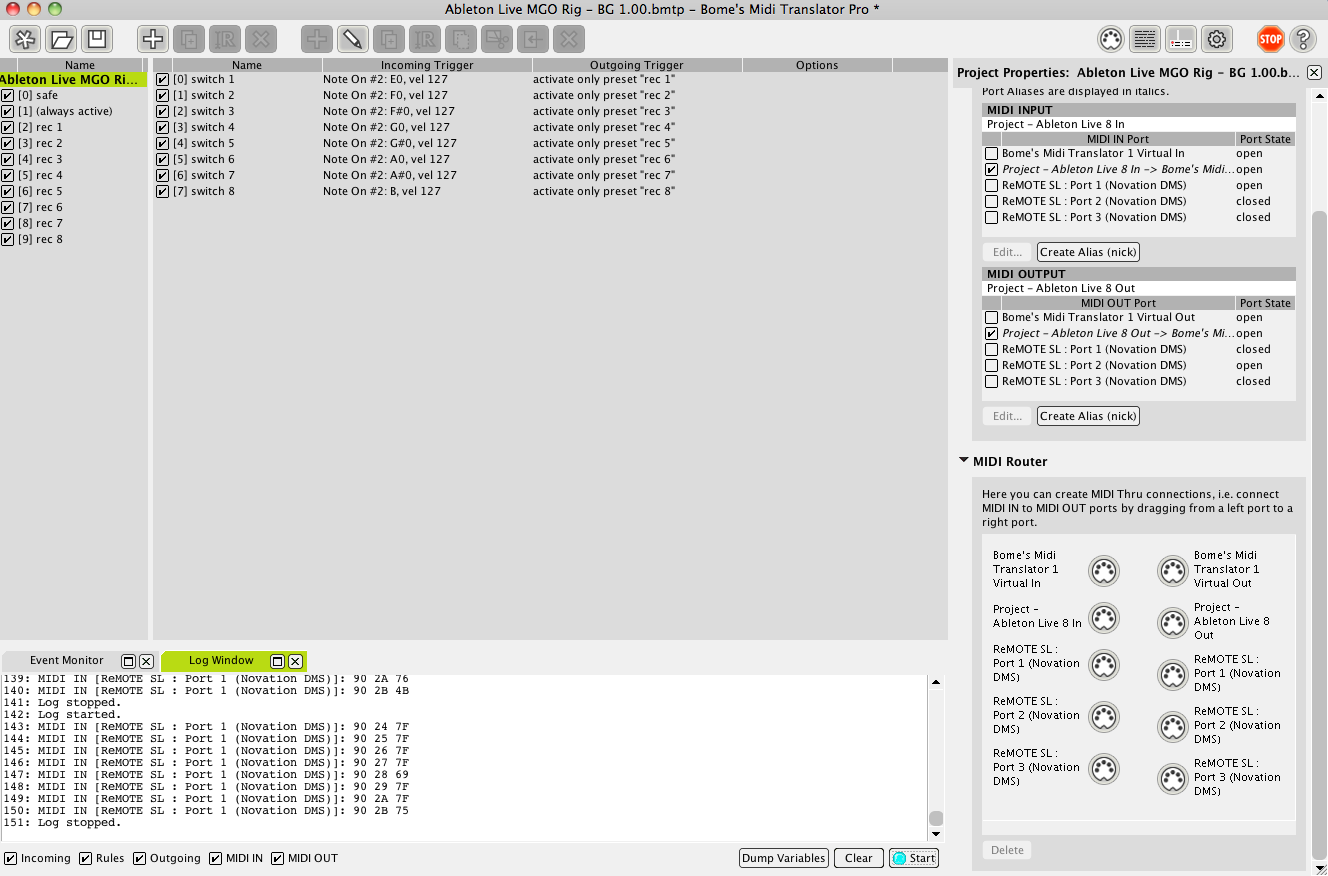Screen dimensions: 1328x876
Task: Undock the Event Monitor panel with its square icon
Action: [128, 661]
